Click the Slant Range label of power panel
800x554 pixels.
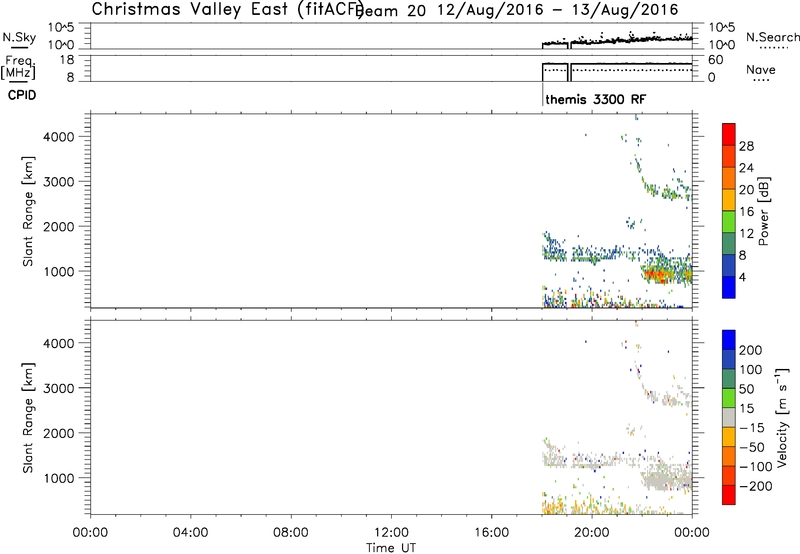click(28, 211)
